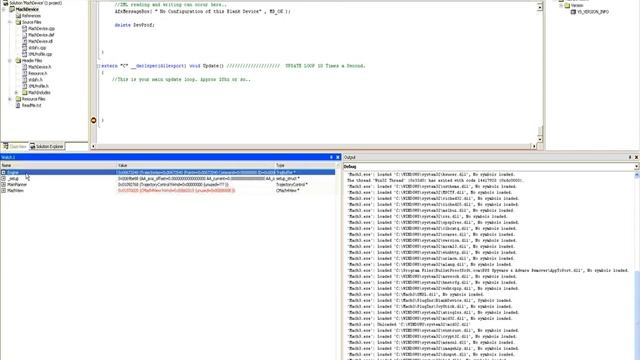Screen dimensions: 640x360
Task: Close the Watch 1 panel
Action: tap(338, 157)
